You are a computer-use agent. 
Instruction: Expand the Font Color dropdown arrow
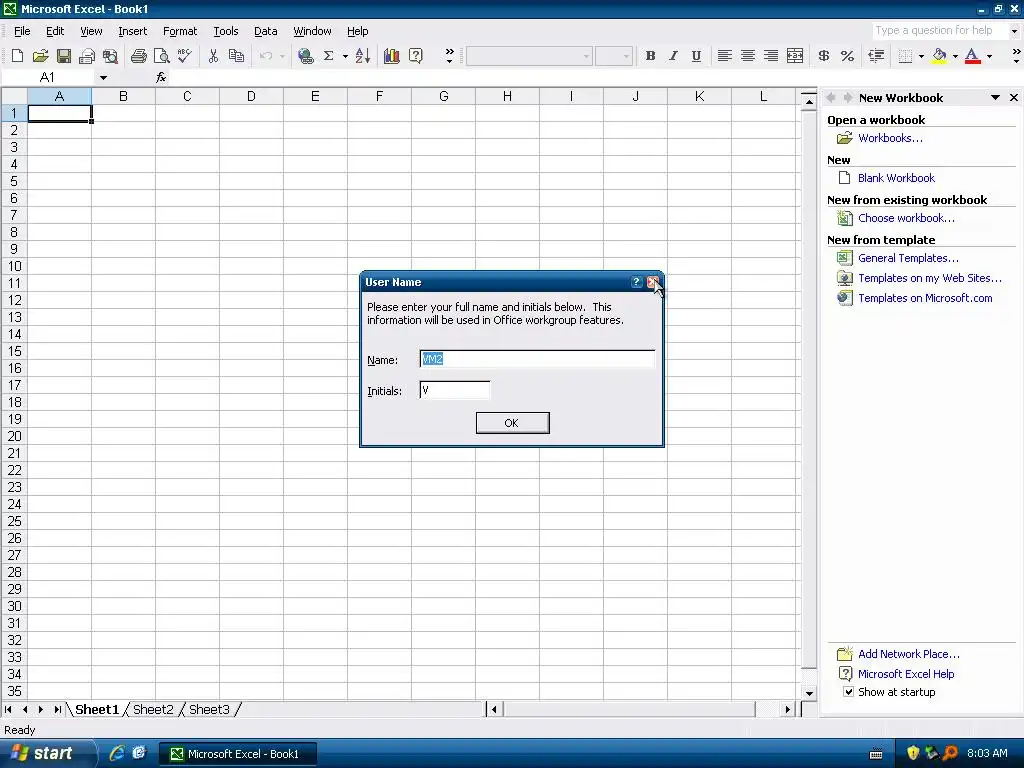coord(989,56)
